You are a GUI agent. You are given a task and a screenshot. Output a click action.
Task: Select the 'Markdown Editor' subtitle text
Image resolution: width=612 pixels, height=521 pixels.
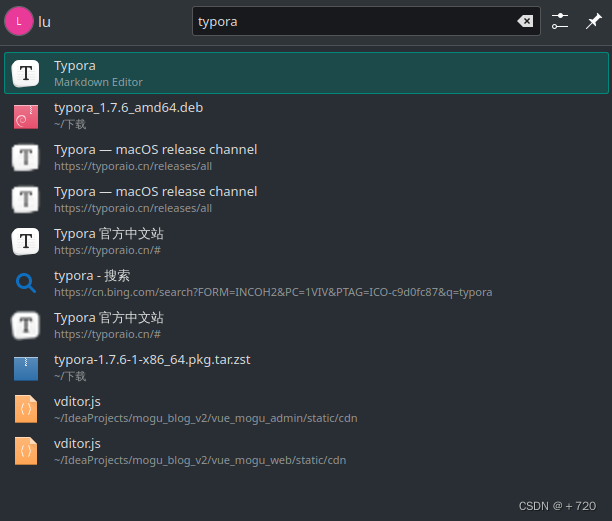(98, 82)
